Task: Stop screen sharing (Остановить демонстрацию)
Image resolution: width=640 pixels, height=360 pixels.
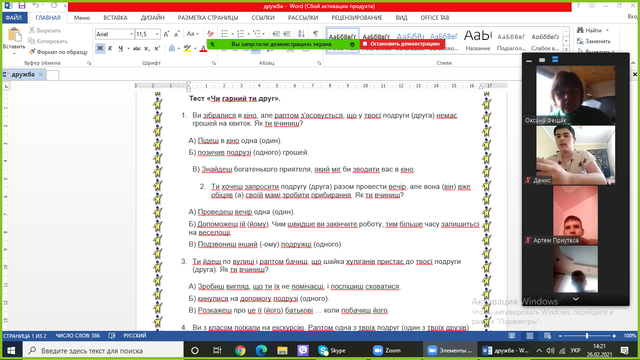Action: coord(402,44)
